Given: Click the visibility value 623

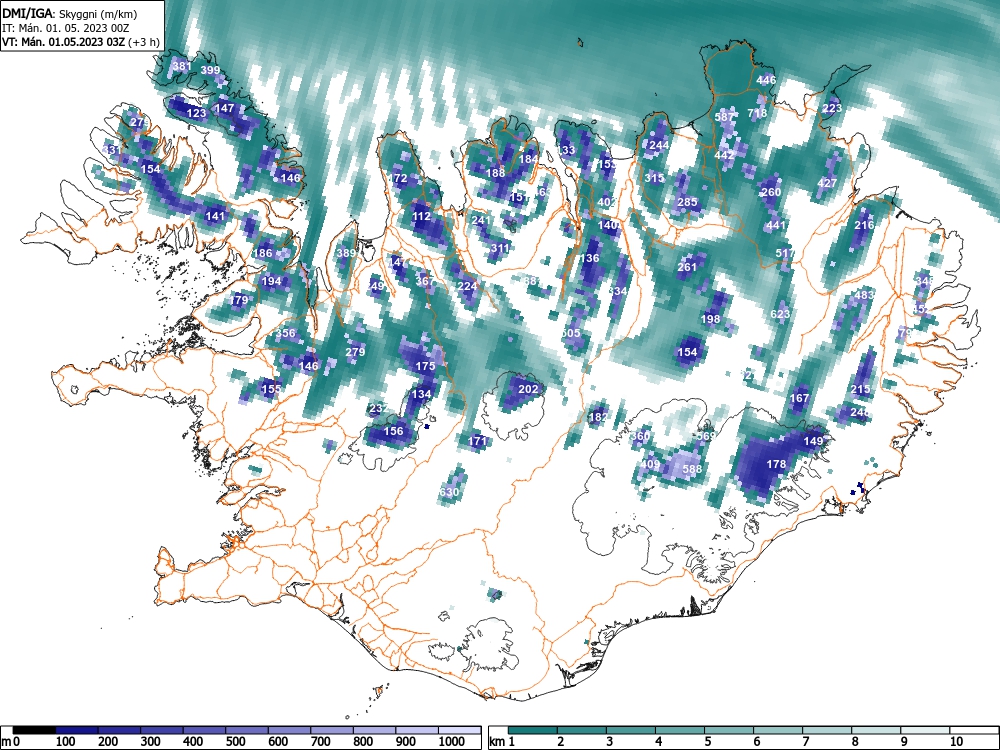Looking at the screenshot, I should coord(780,314).
